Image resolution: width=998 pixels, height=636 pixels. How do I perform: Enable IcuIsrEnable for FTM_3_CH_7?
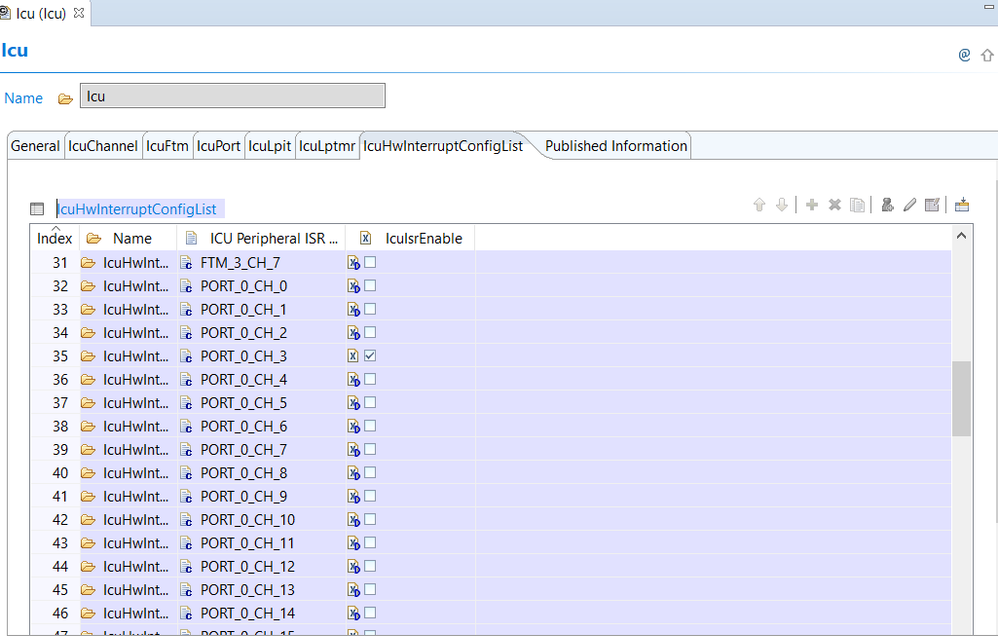[370, 262]
